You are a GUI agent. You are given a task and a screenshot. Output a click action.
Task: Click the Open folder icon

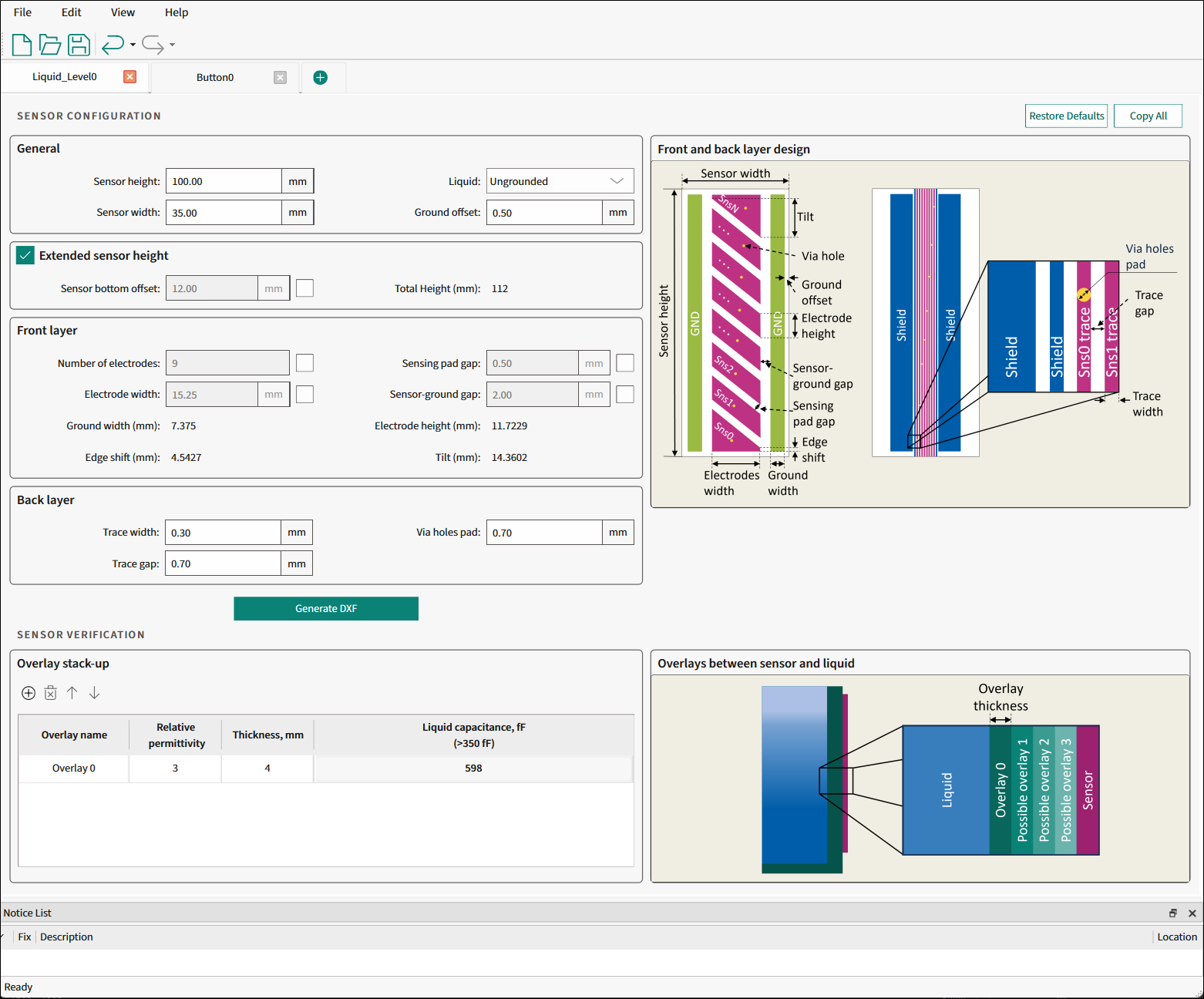pyautogui.click(x=50, y=45)
